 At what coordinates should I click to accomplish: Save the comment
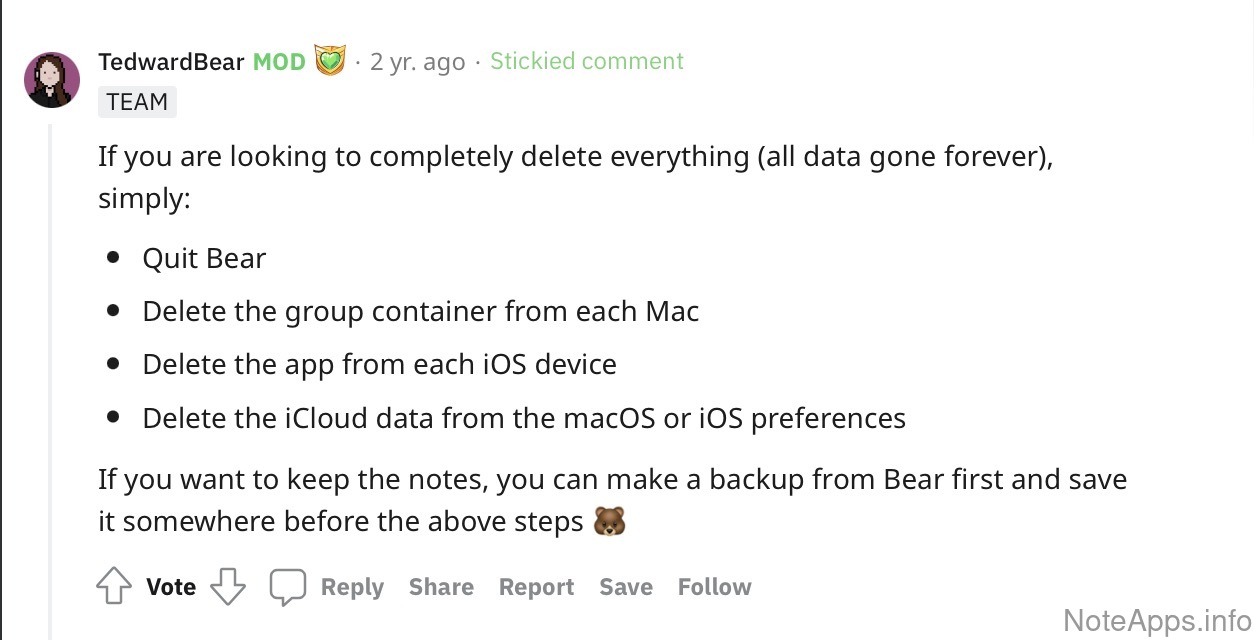click(626, 587)
